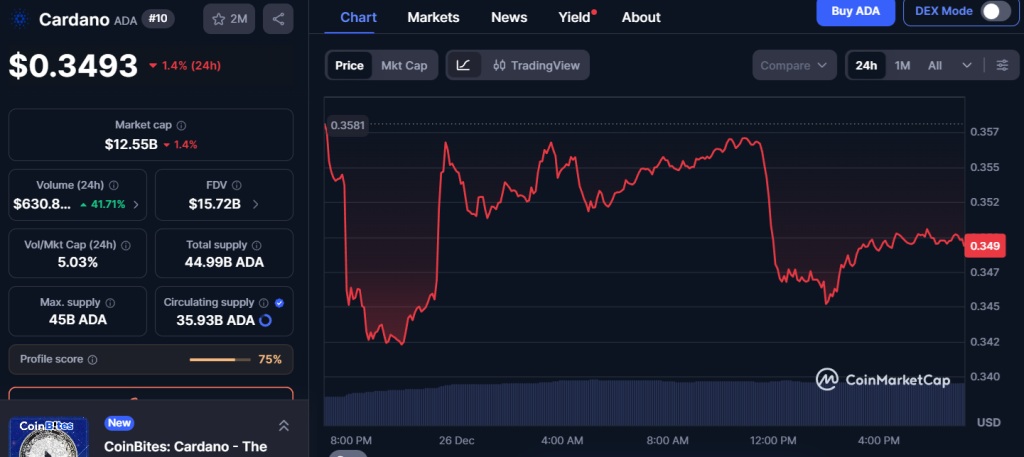Screen dimensions: 1024x457
Task: Expand more time ranges chevron
Action: [x=967, y=65]
